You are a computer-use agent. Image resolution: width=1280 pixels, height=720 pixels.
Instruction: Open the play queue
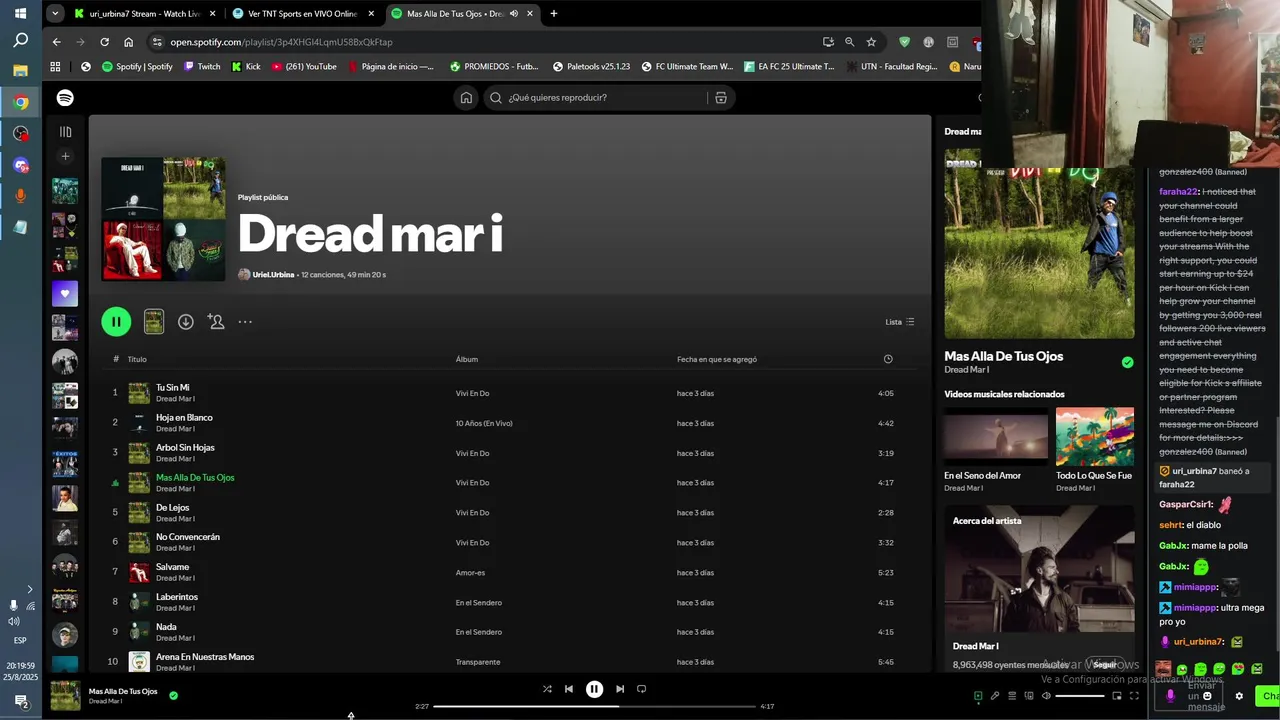[x=1012, y=696]
